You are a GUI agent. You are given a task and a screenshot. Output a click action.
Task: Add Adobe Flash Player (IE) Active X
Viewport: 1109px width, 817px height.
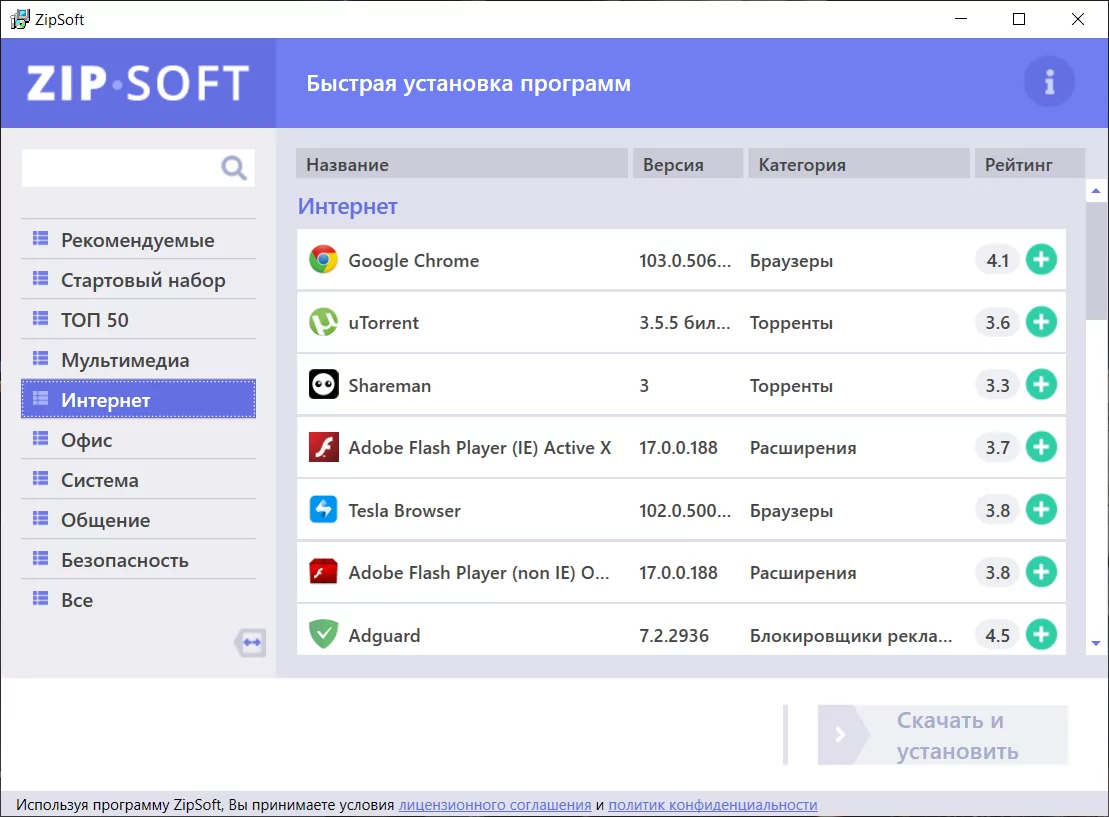[x=1041, y=447]
